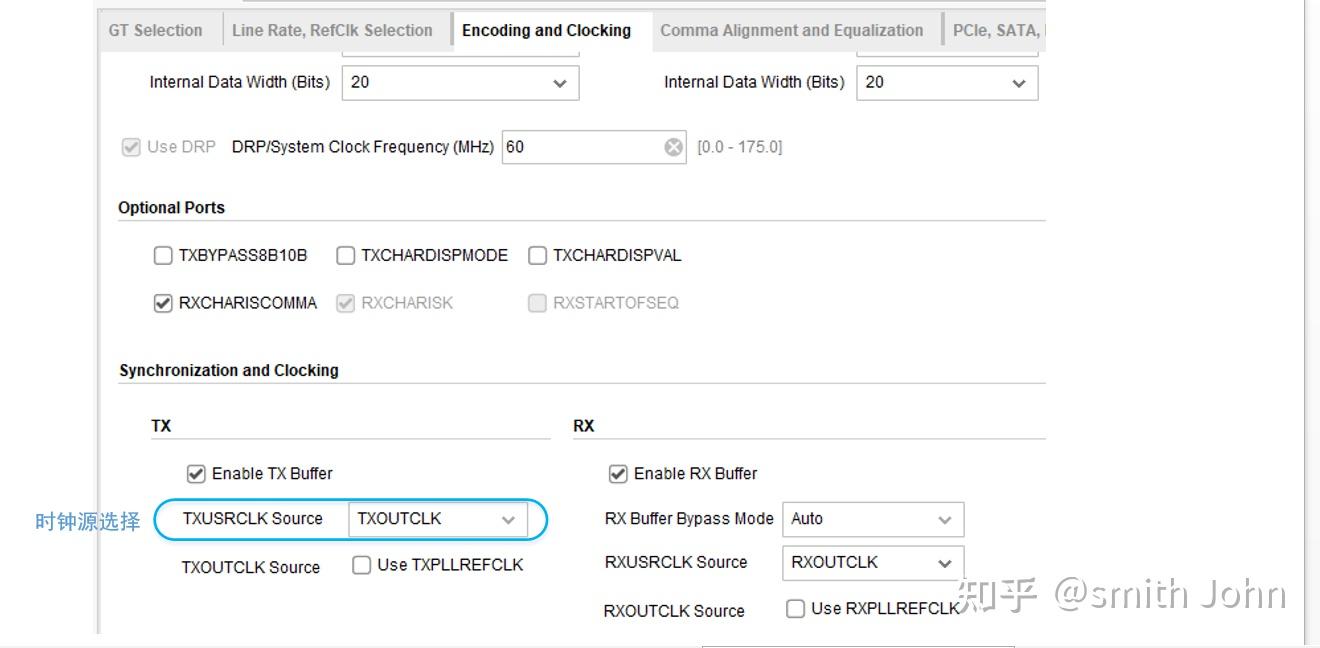Disable the Enable TX Buffer option
Screen dimensions: 1320x648
point(196,473)
